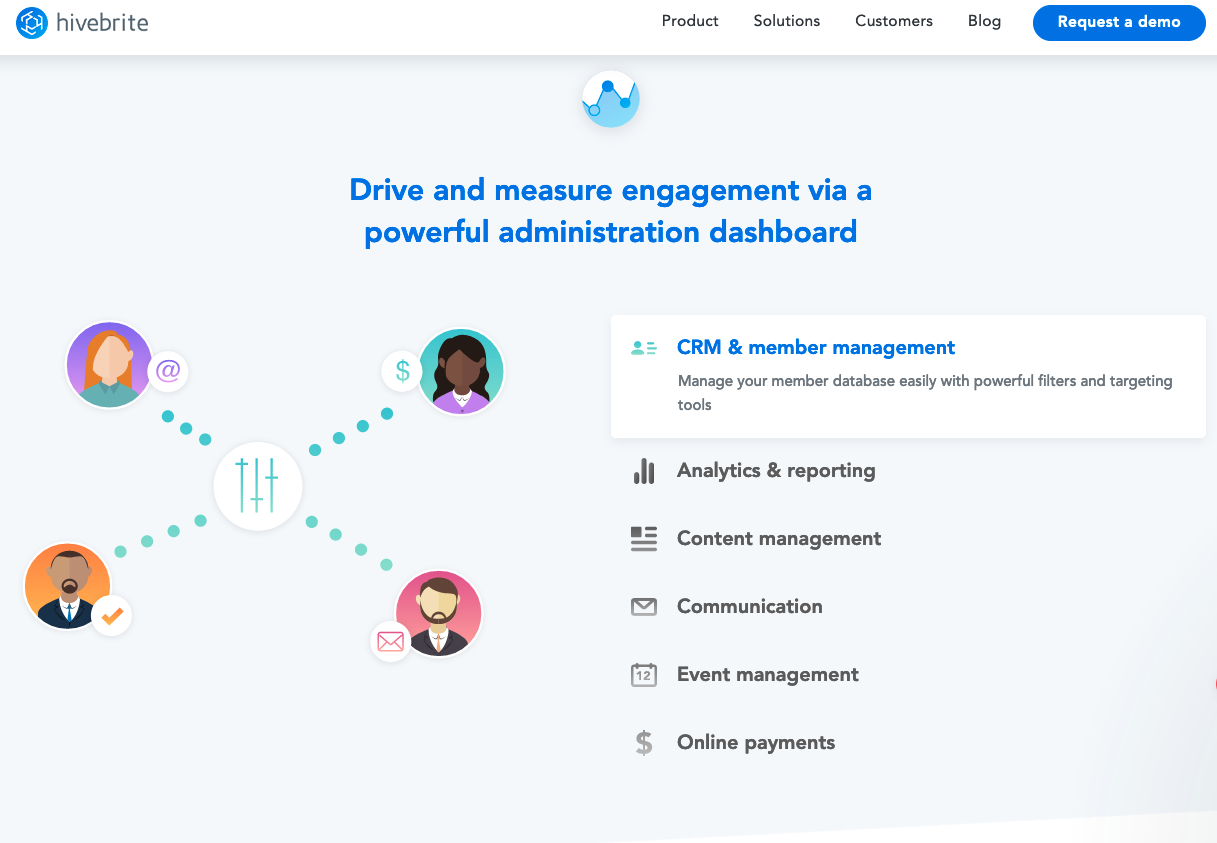
Task: Click the dark-haired woman teal avatar
Action: pos(461,371)
